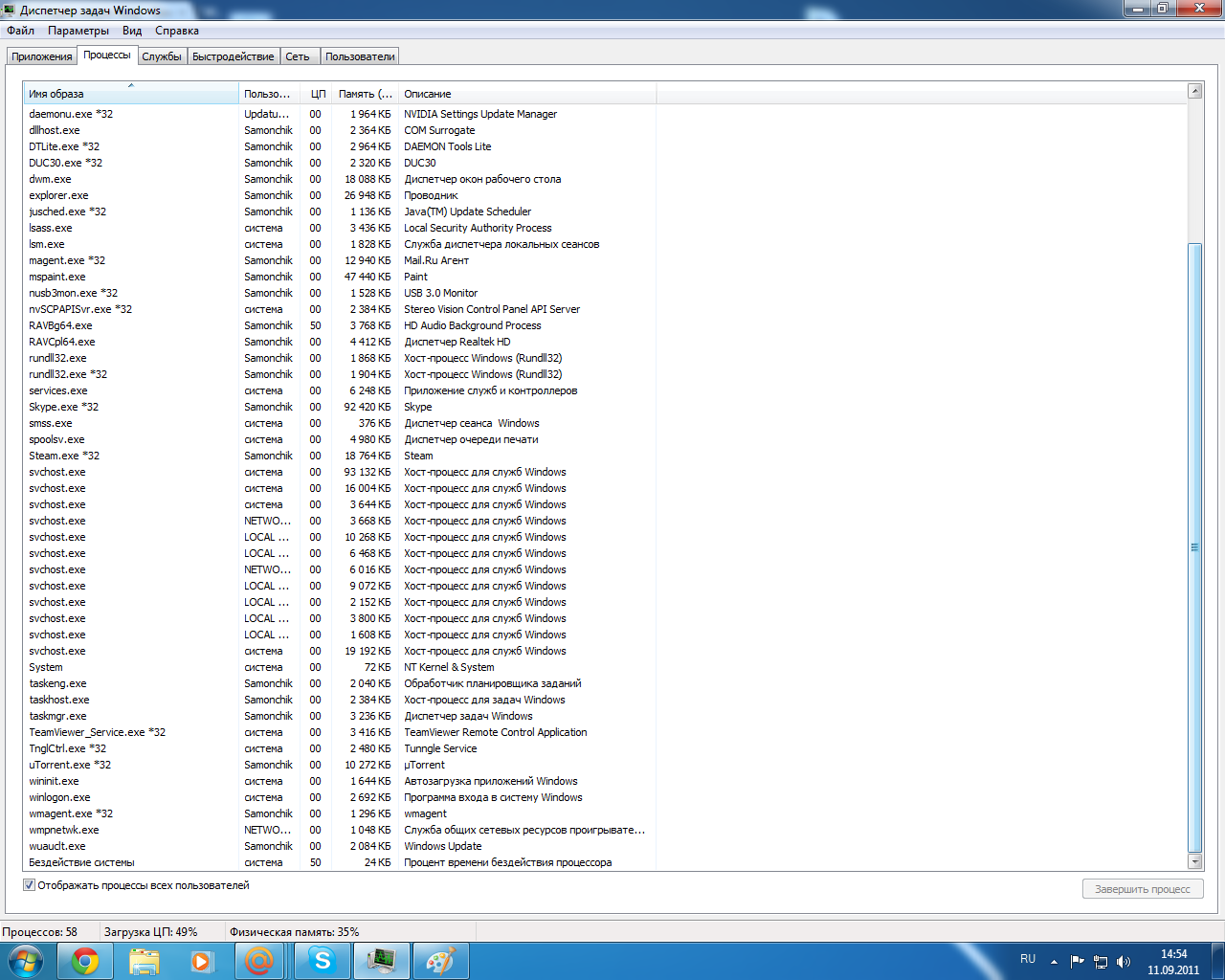Viewport: 1225px width, 980px height.
Task: Open Windows Explorer folder icon on taskbar
Action: pos(144,960)
